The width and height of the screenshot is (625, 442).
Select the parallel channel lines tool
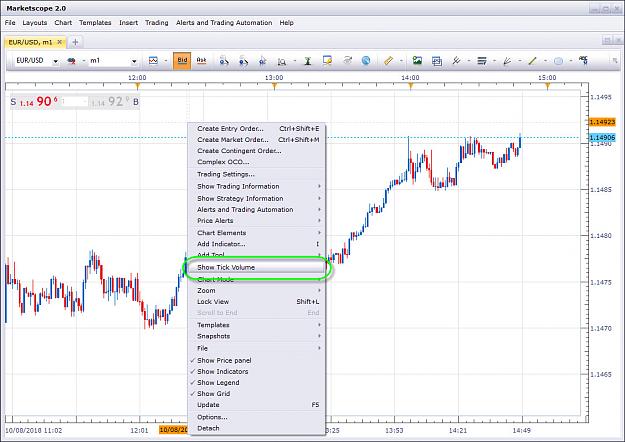pos(456,61)
